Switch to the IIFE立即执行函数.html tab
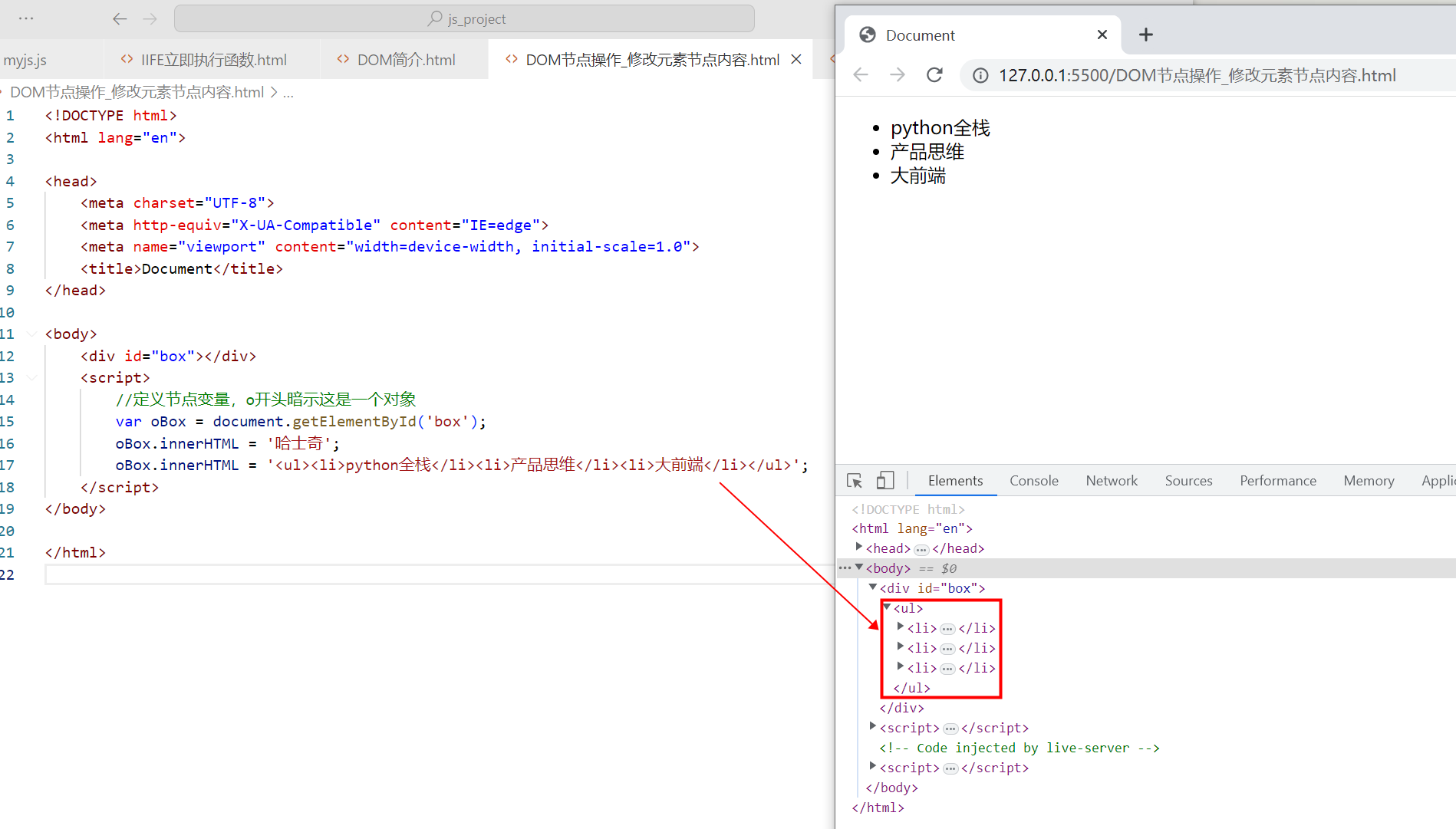The height and width of the screenshot is (829, 1456). pyautogui.click(x=204, y=60)
